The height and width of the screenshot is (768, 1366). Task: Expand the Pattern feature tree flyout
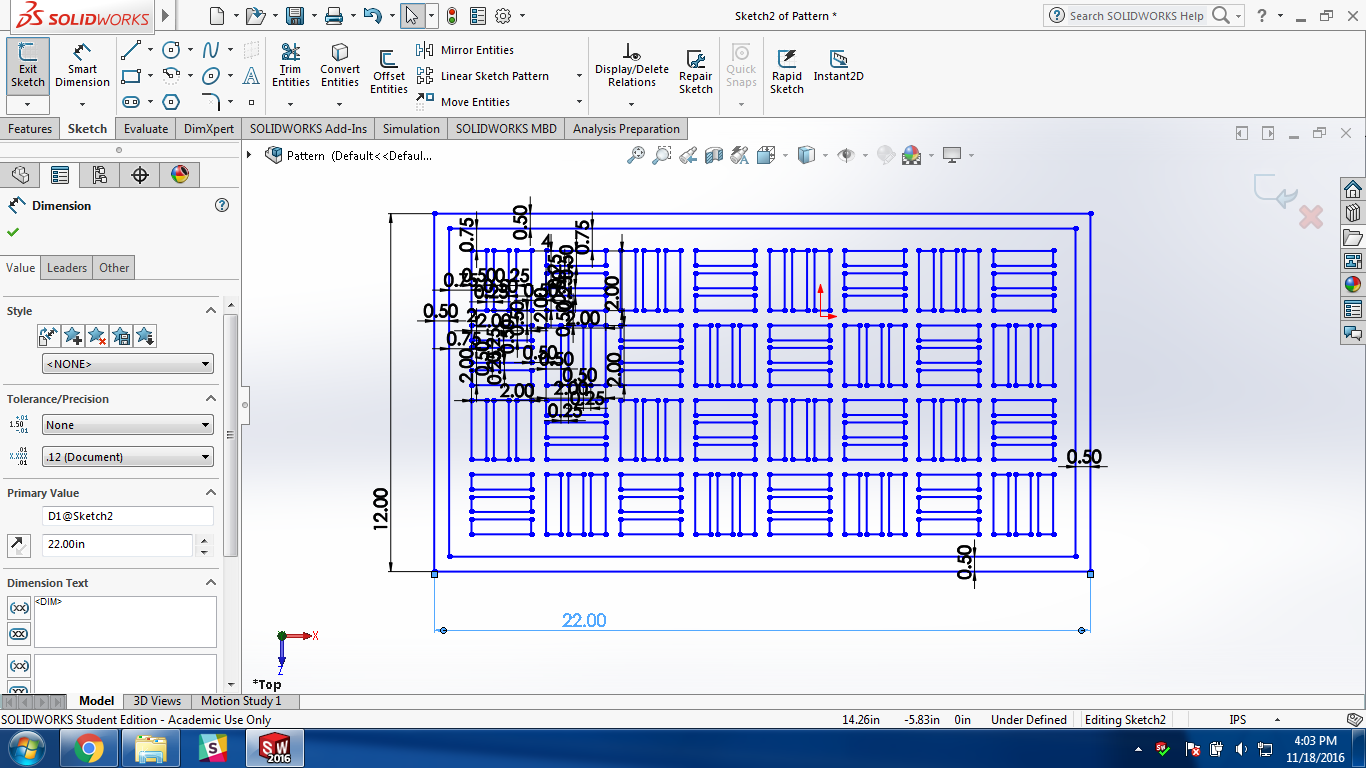click(x=249, y=155)
